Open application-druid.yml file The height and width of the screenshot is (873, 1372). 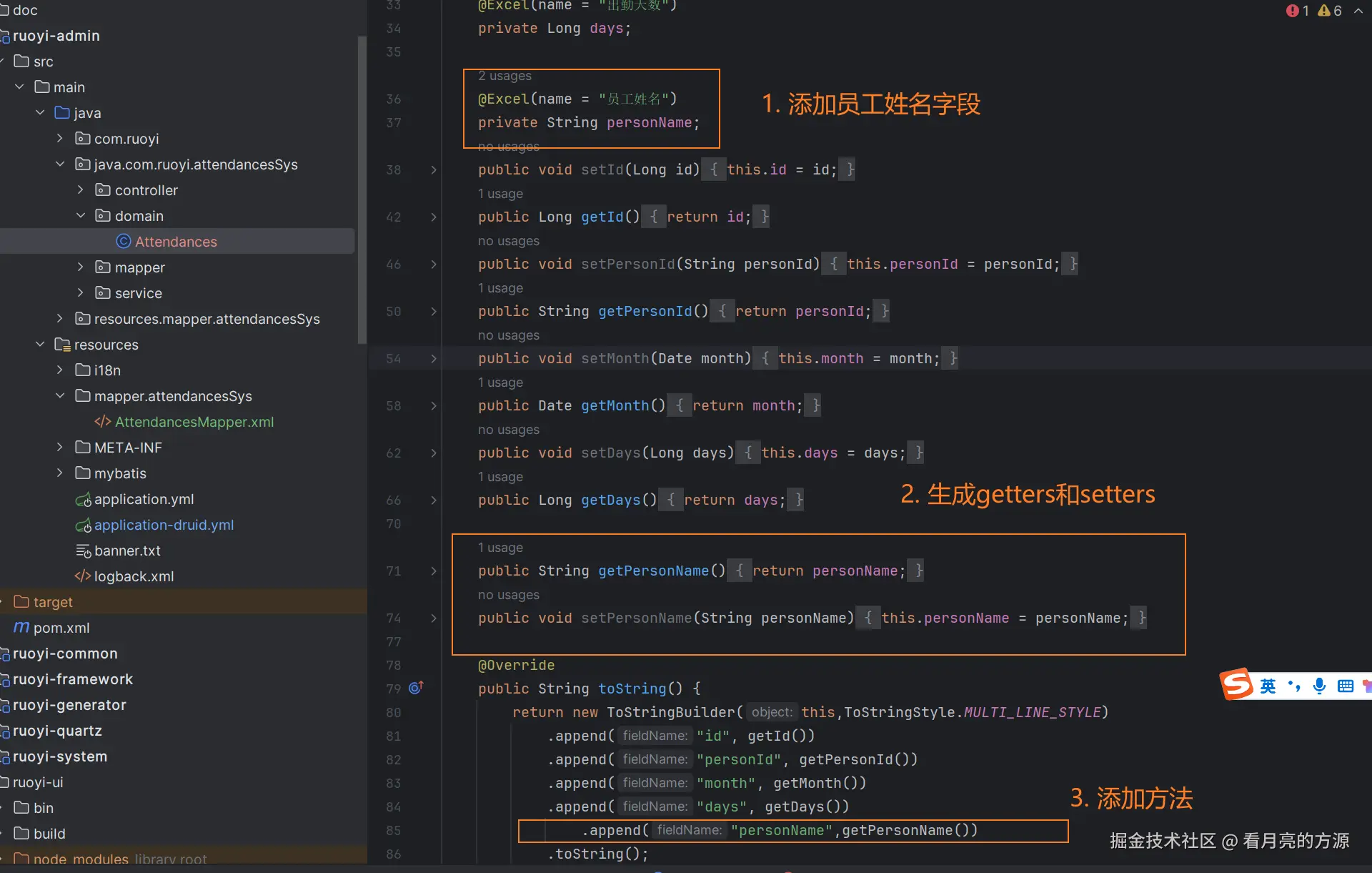pyautogui.click(x=164, y=525)
